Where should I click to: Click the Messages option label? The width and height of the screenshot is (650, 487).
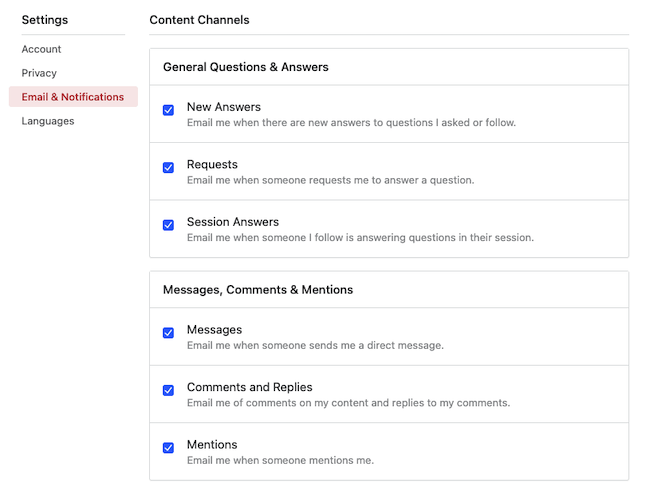point(214,330)
